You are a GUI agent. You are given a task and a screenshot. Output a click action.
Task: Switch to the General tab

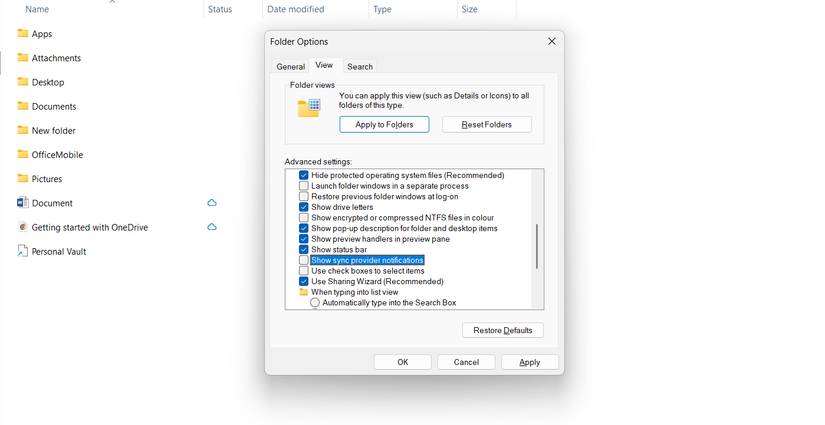[x=290, y=67]
